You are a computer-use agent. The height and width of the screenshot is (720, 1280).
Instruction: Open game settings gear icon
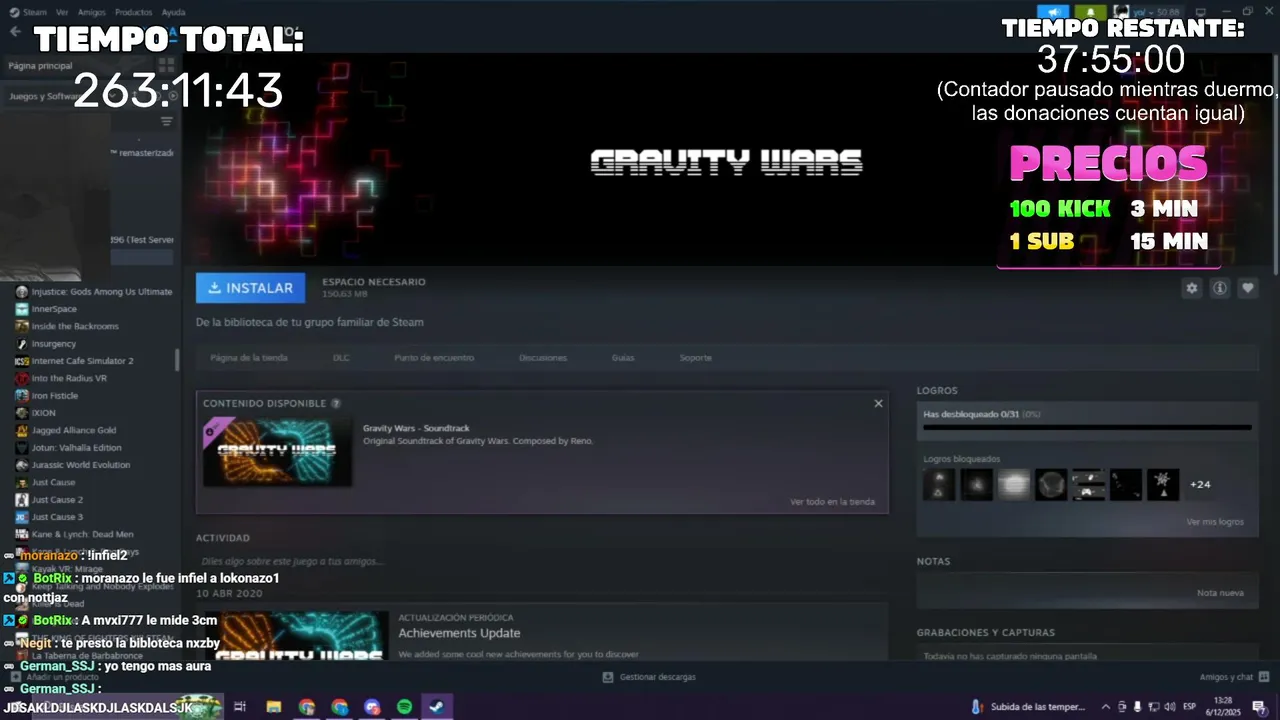coord(1191,288)
